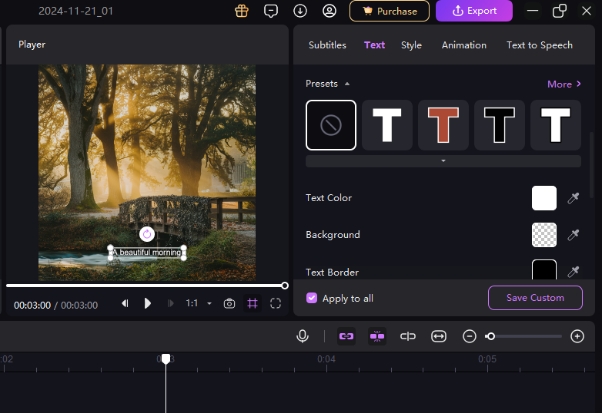Switch to the Animation tab

(464, 45)
